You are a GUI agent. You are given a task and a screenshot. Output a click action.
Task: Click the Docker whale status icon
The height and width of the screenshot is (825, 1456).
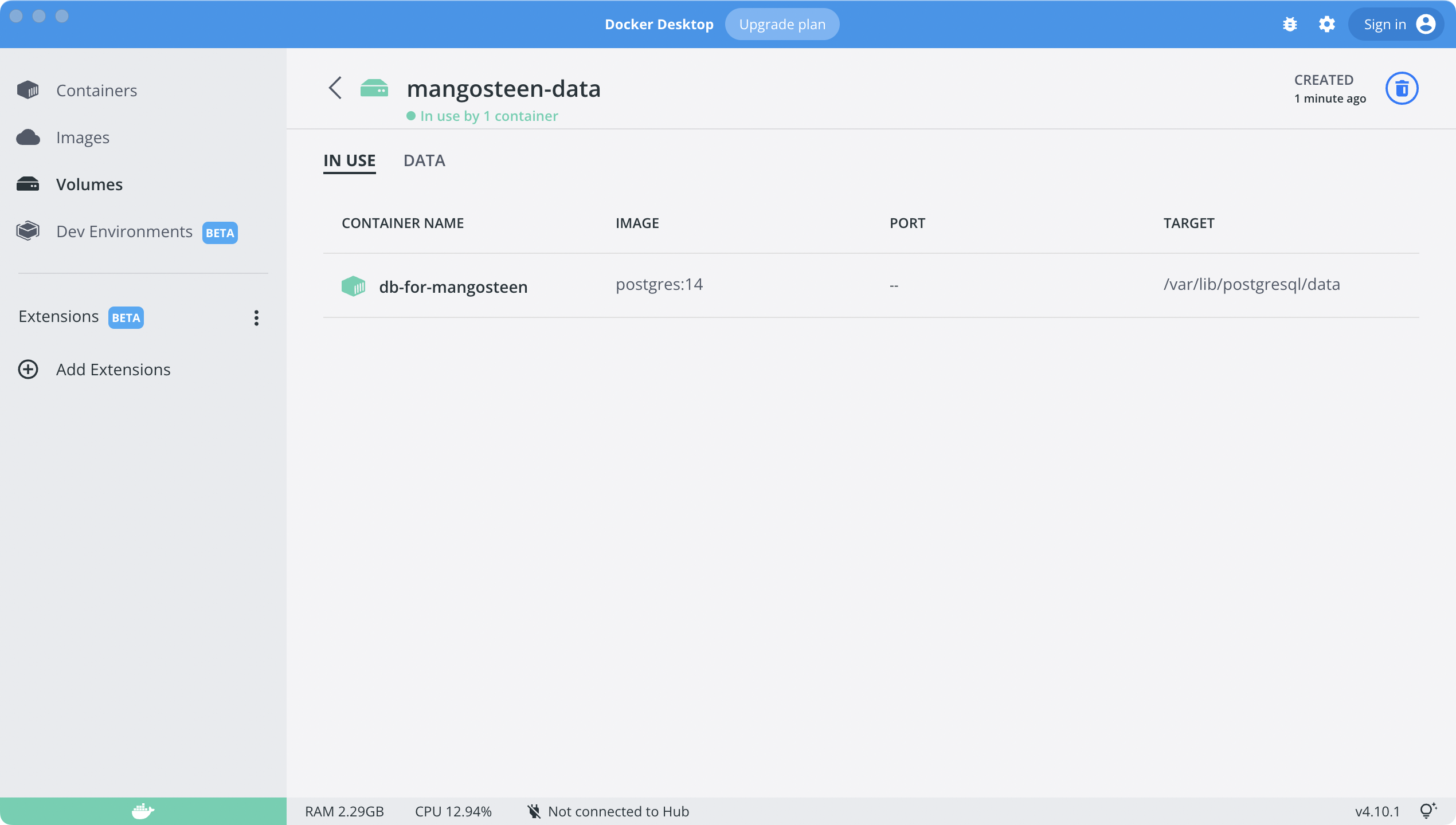pyautogui.click(x=143, y=811)
